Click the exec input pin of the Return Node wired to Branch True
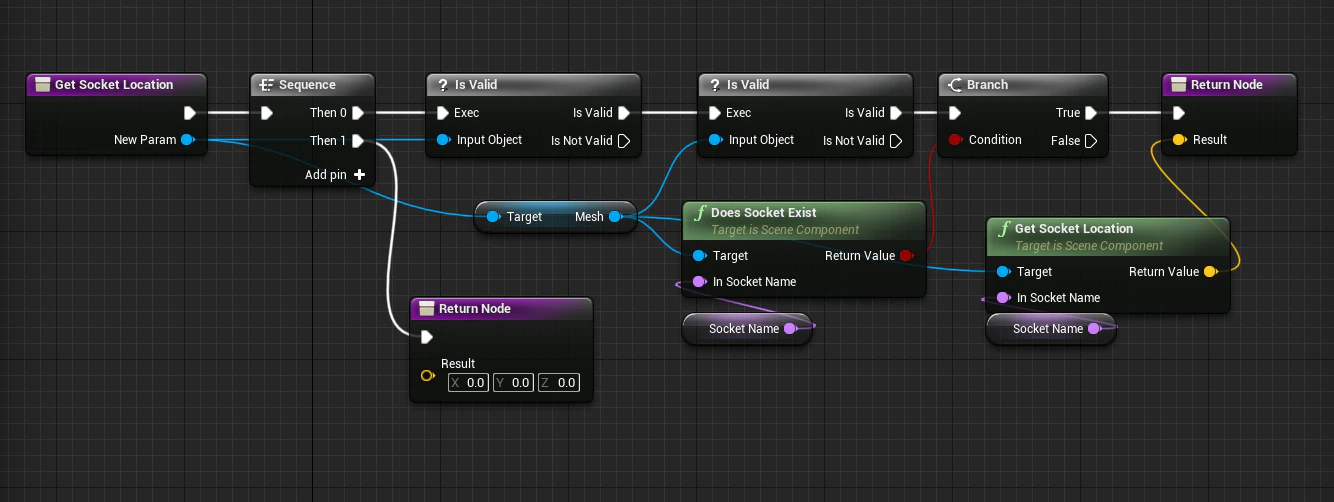 (x=1179, y=113)
